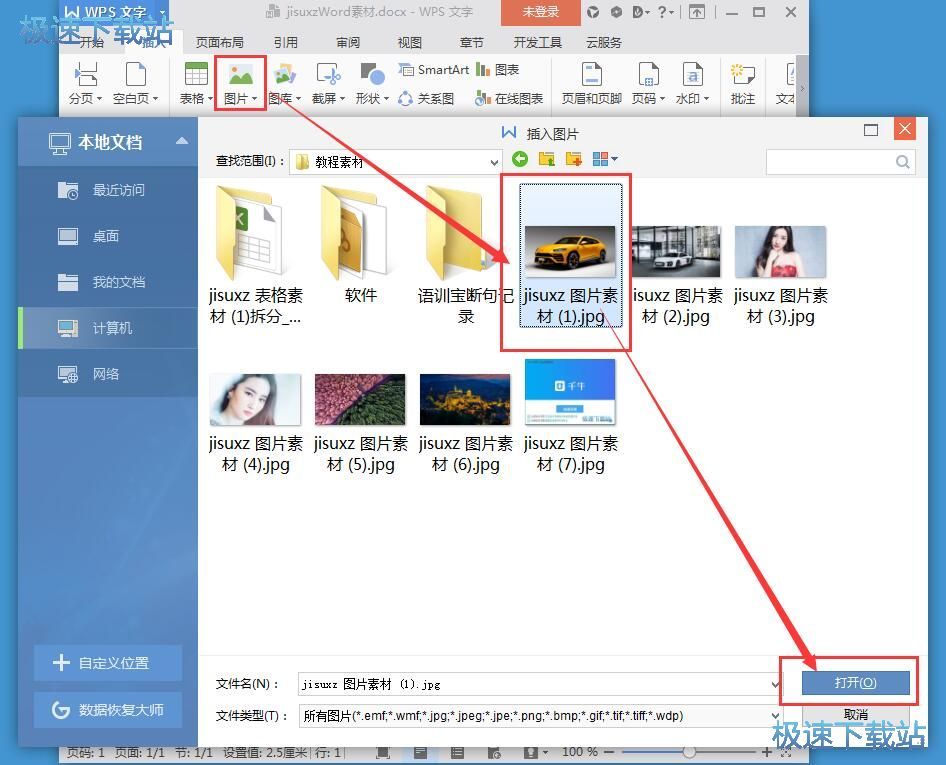Viewport: 946px width, 765px height.
Task: Insert SmartArt graphic
Action: (433, 70)
